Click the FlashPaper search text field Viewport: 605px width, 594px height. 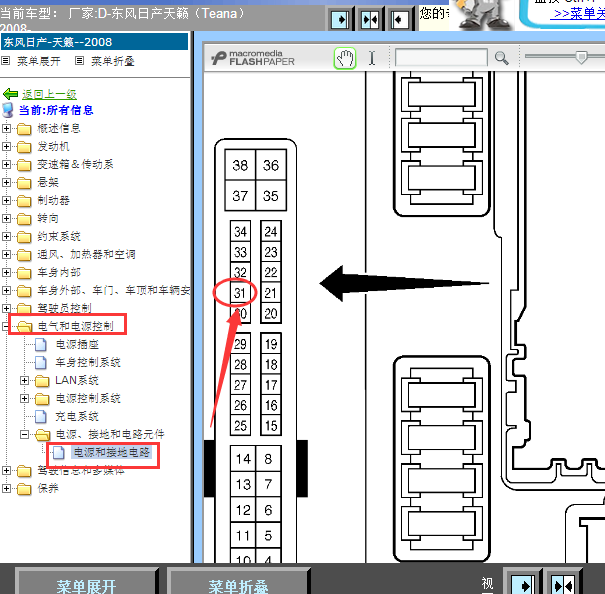coord(441,58)
